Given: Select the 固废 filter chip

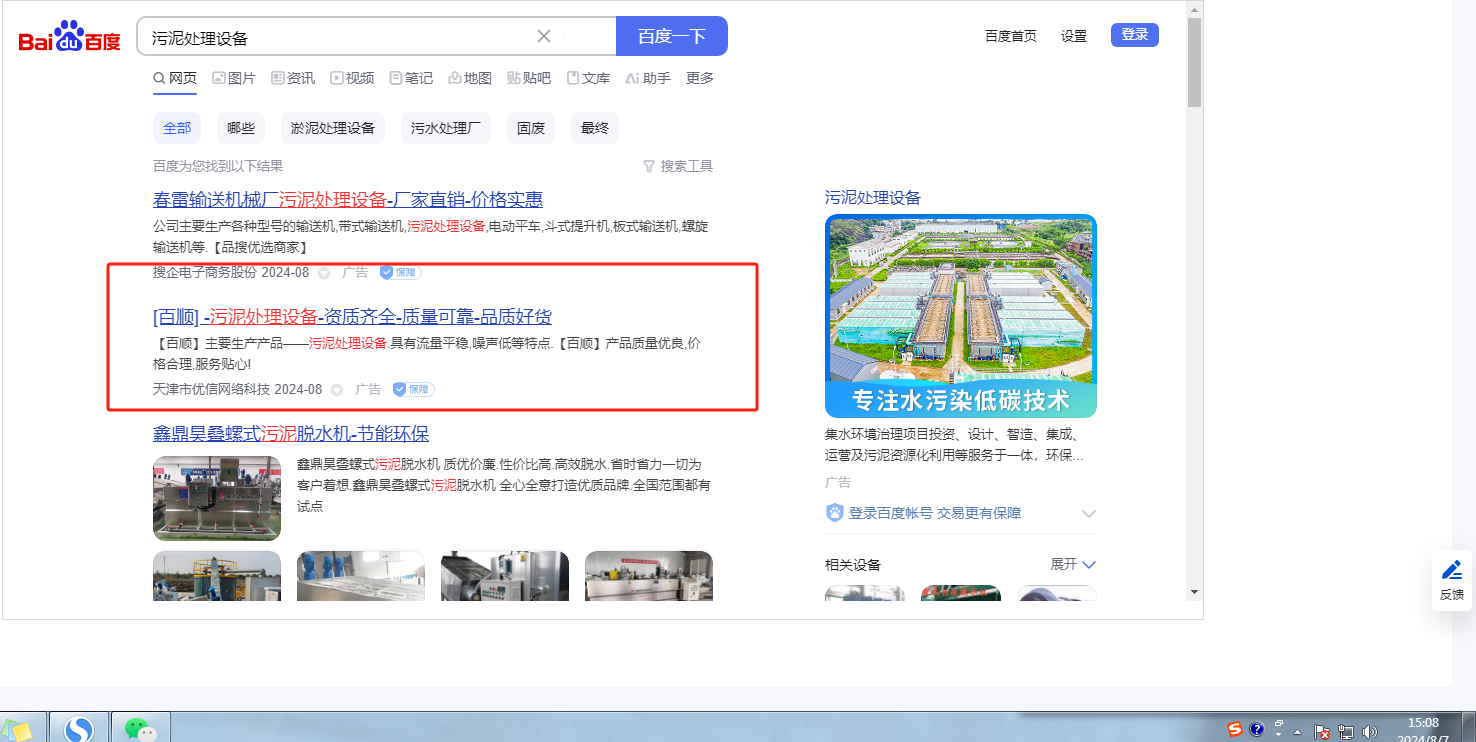Looking at the screenshot, I should [x=531, y=128].
